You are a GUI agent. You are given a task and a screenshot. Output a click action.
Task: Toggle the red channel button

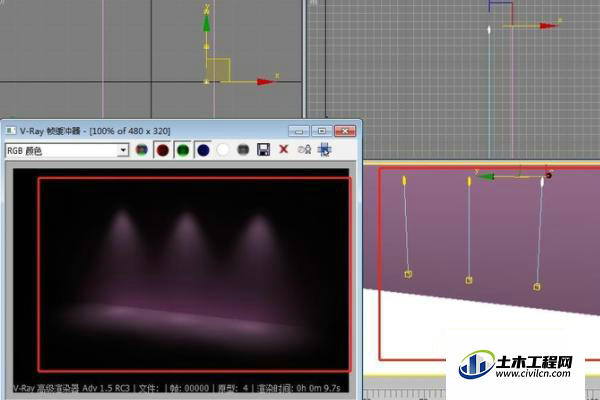click(163, 150)
